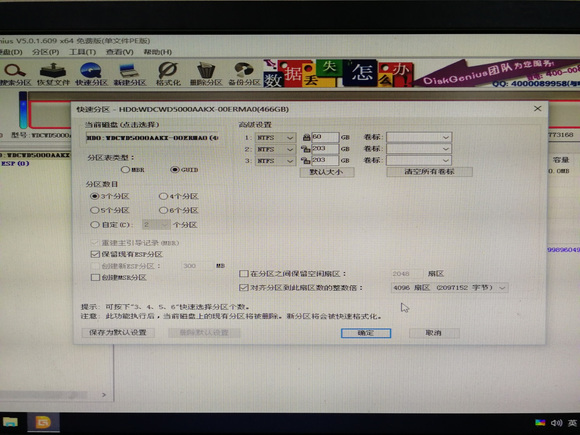Choose 5 partitions (5个分区) option
Image resolution: width=580 pixels, height=435 pixels.
pyautogui.click(x=110, y=210)
